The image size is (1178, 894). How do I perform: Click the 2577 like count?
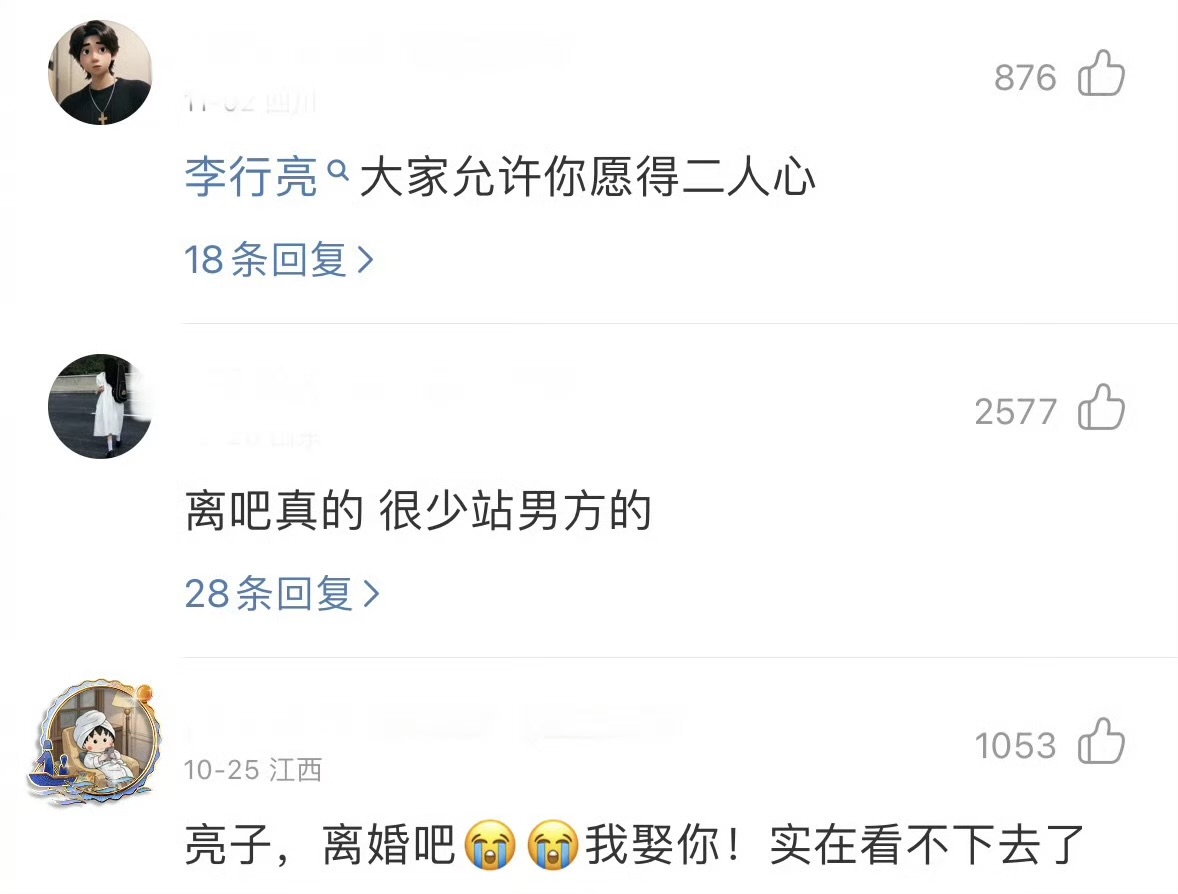pos(1016,412)
